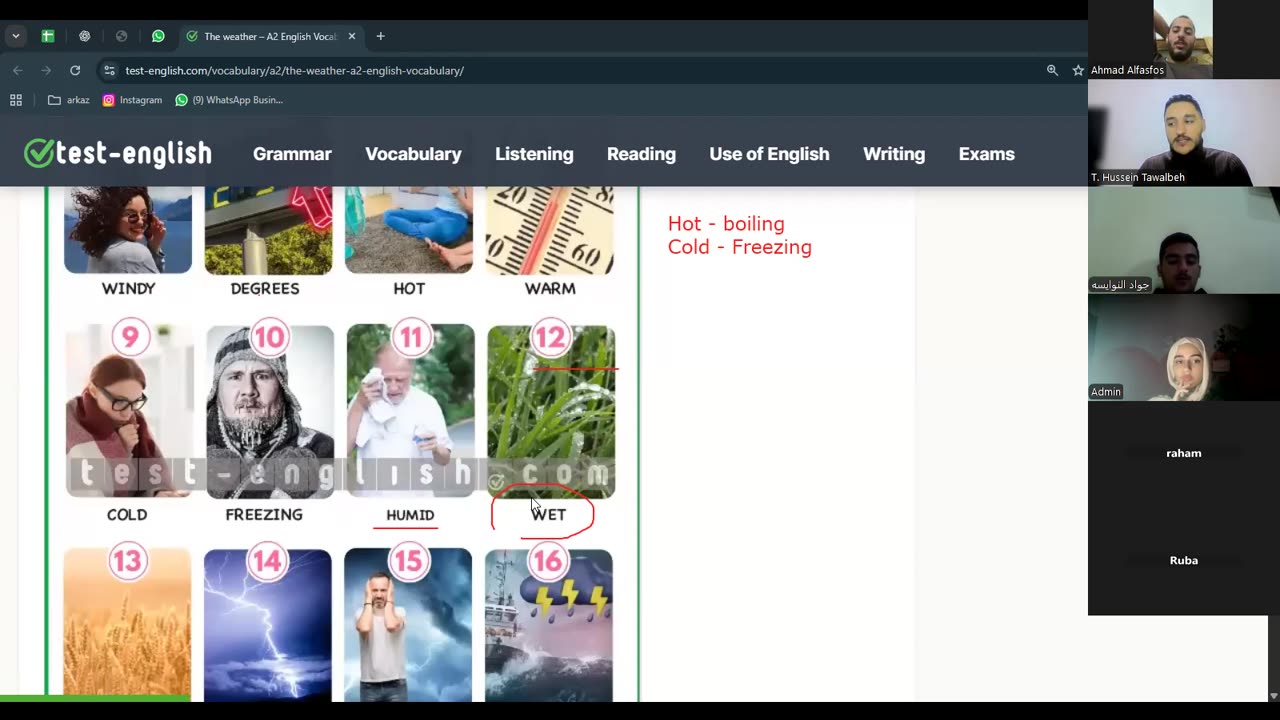Click picture 12 of wet grass
This screenshot has width=1280, height=720.
(551, 410)
